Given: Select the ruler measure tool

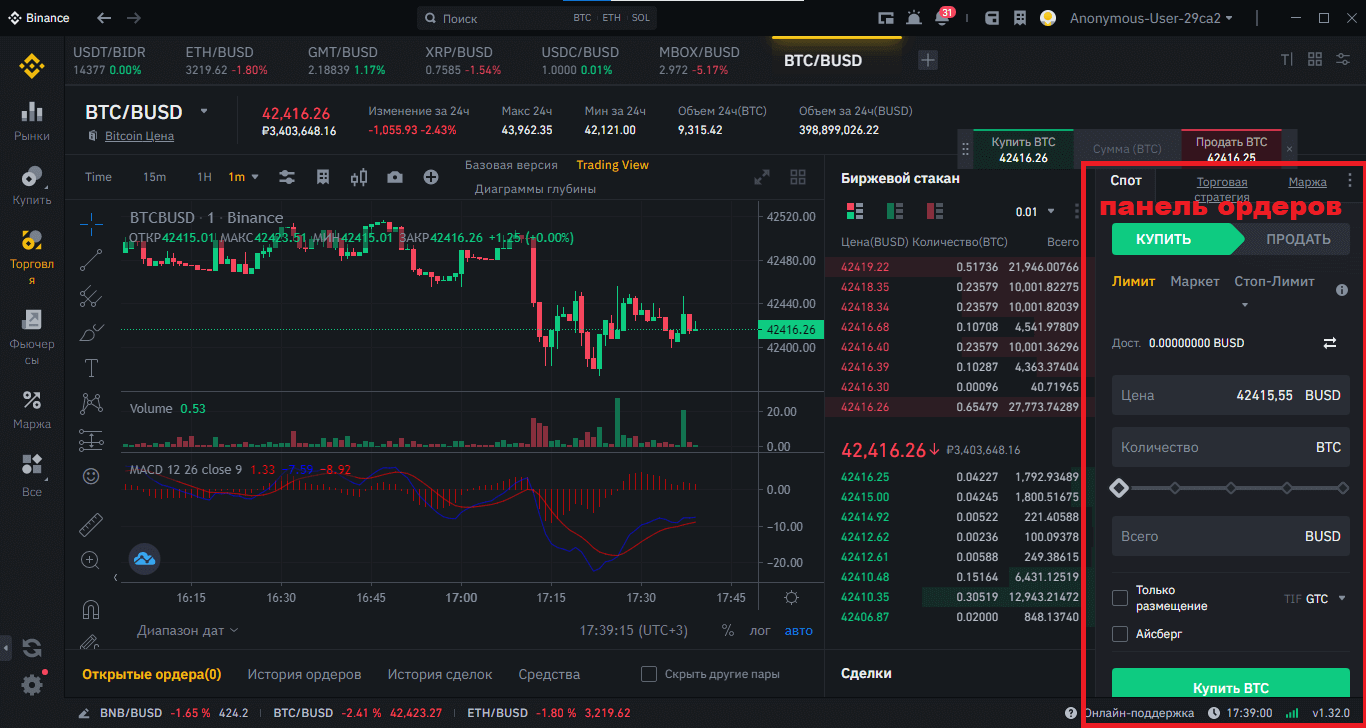Looking at the screenshot, I should point(91,524).
